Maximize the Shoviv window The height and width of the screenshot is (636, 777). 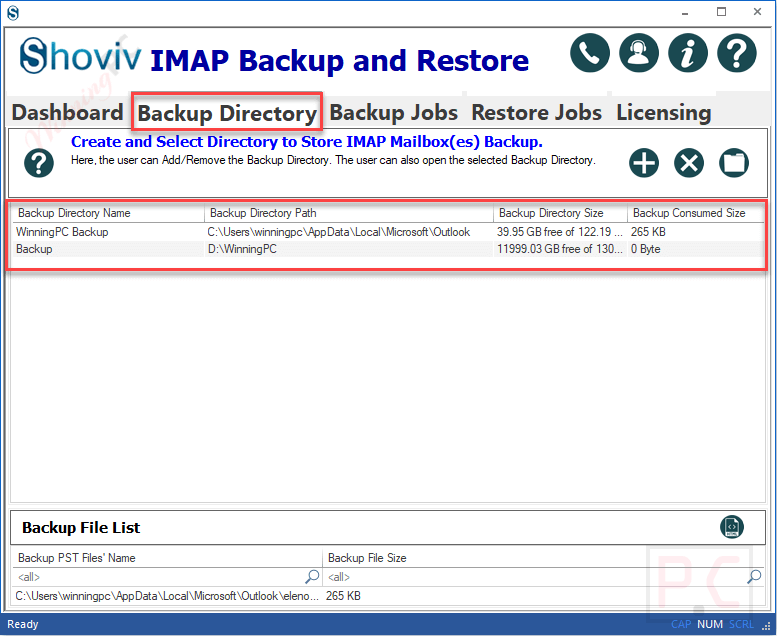pos(722,12)
